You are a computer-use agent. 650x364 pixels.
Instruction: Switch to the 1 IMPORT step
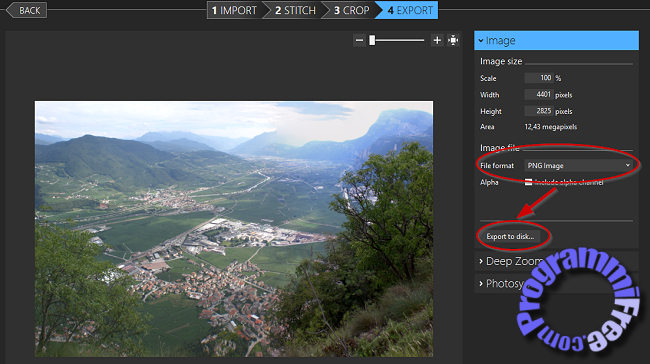tap(234, 10)
